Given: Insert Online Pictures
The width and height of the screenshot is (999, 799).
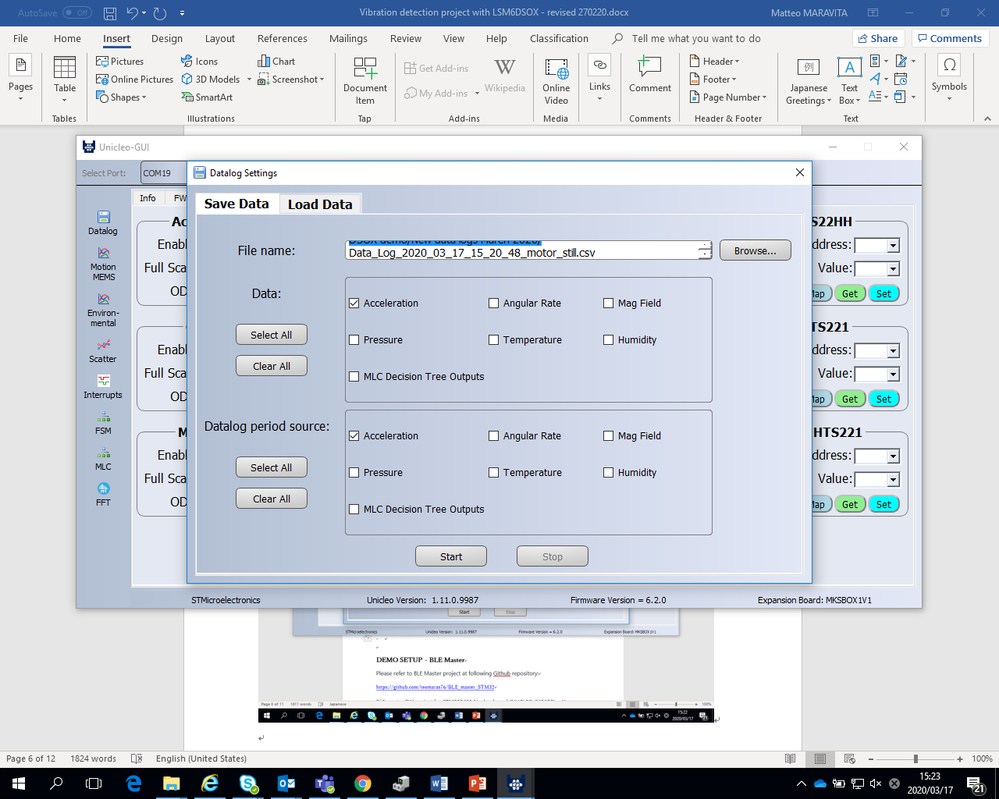Looking at the screenshot, I should click(134, 79).
